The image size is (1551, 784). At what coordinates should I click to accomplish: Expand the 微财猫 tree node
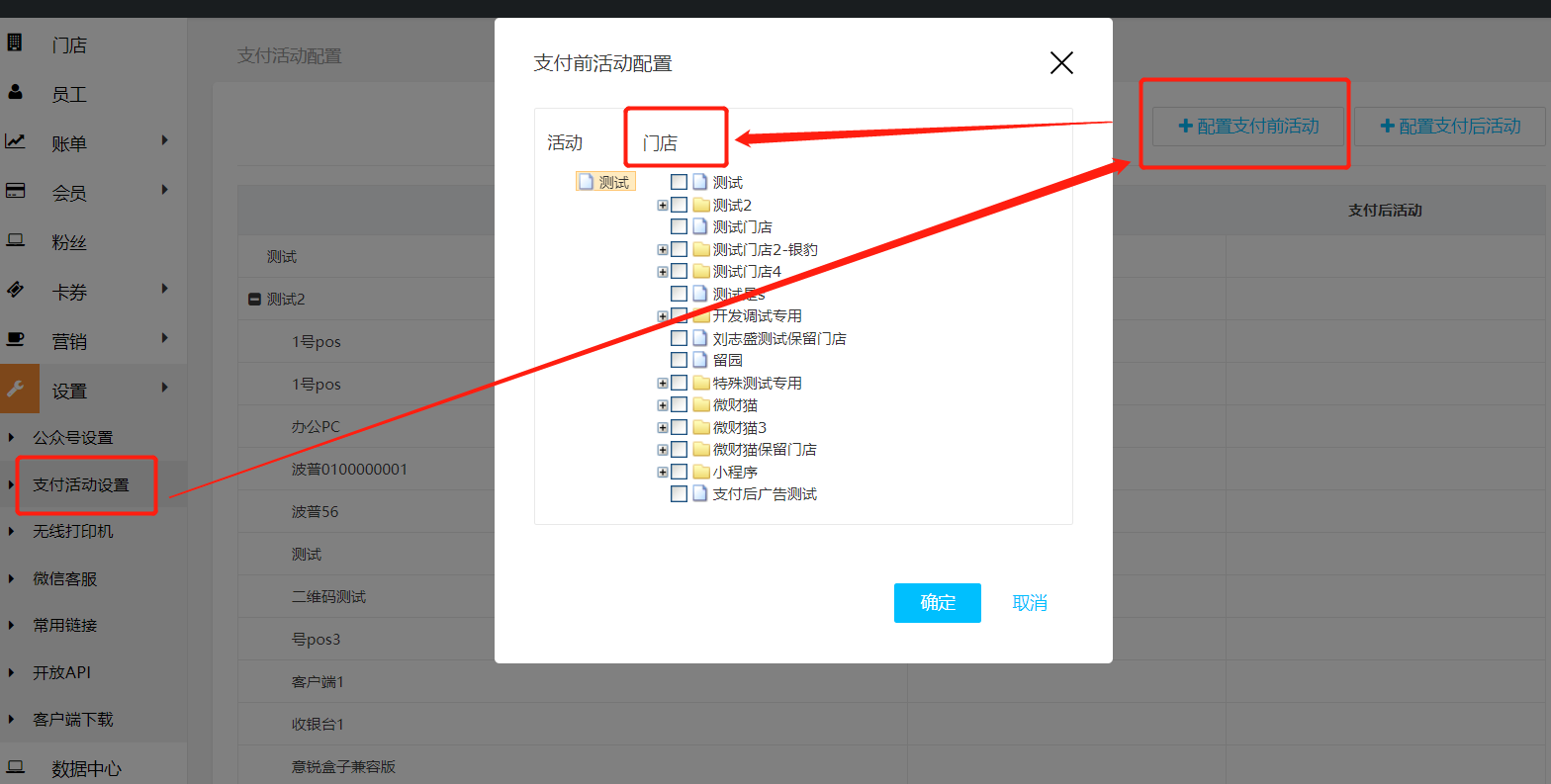(663, 405)
